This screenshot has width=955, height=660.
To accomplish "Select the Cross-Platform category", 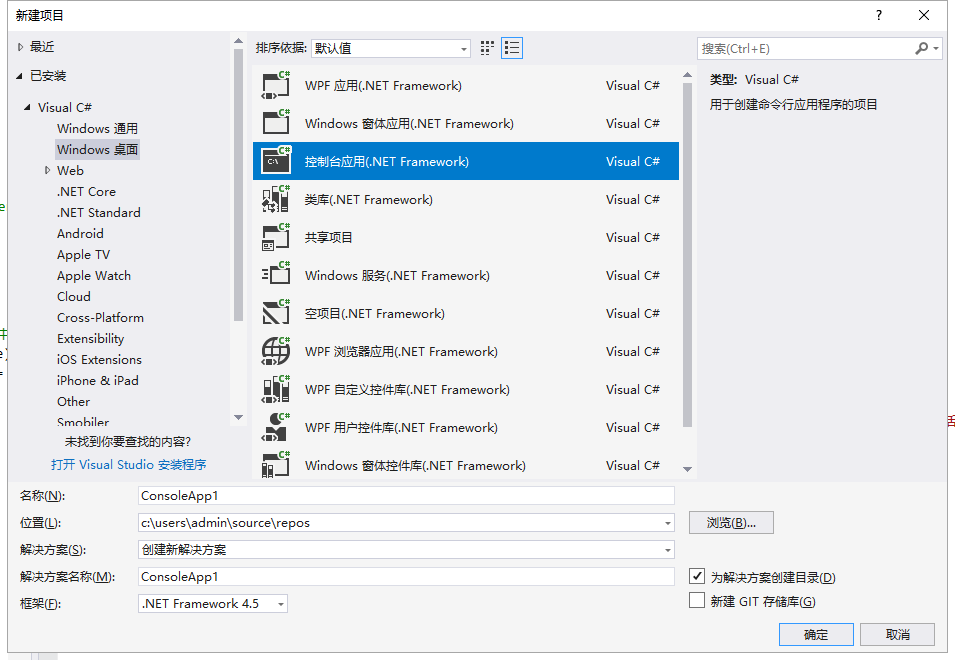I will click(x=100, y=318).
